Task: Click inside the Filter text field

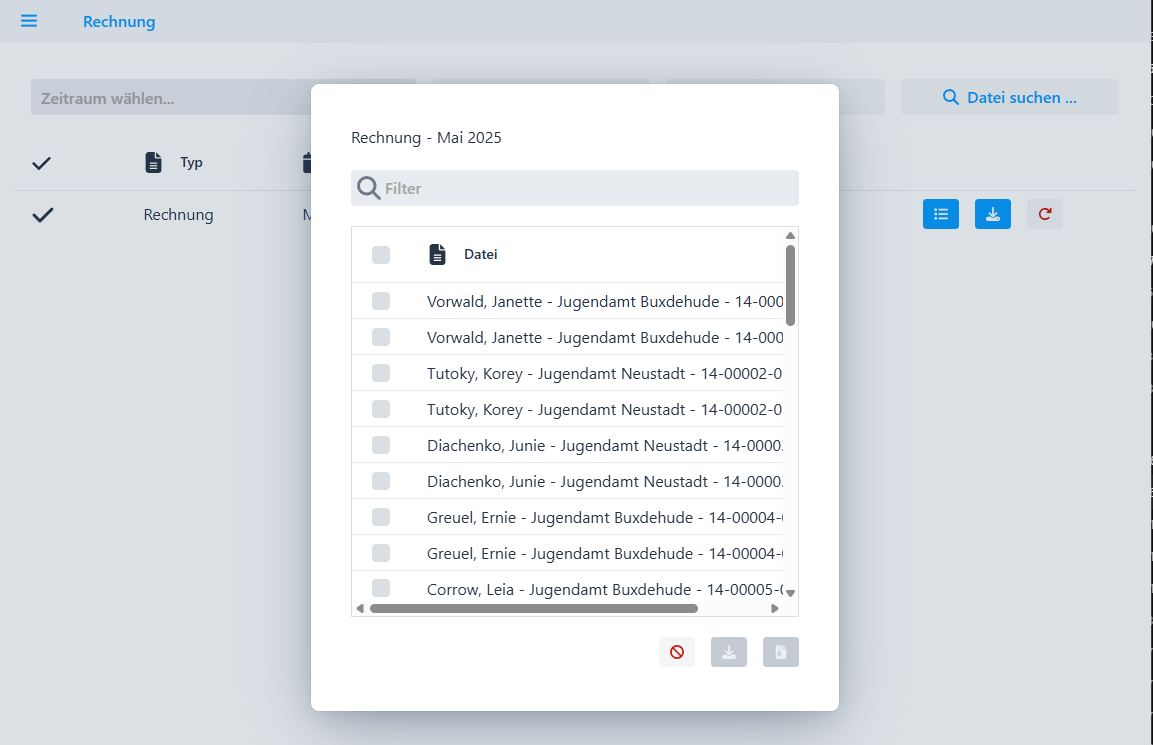Action: coord(575,188)
